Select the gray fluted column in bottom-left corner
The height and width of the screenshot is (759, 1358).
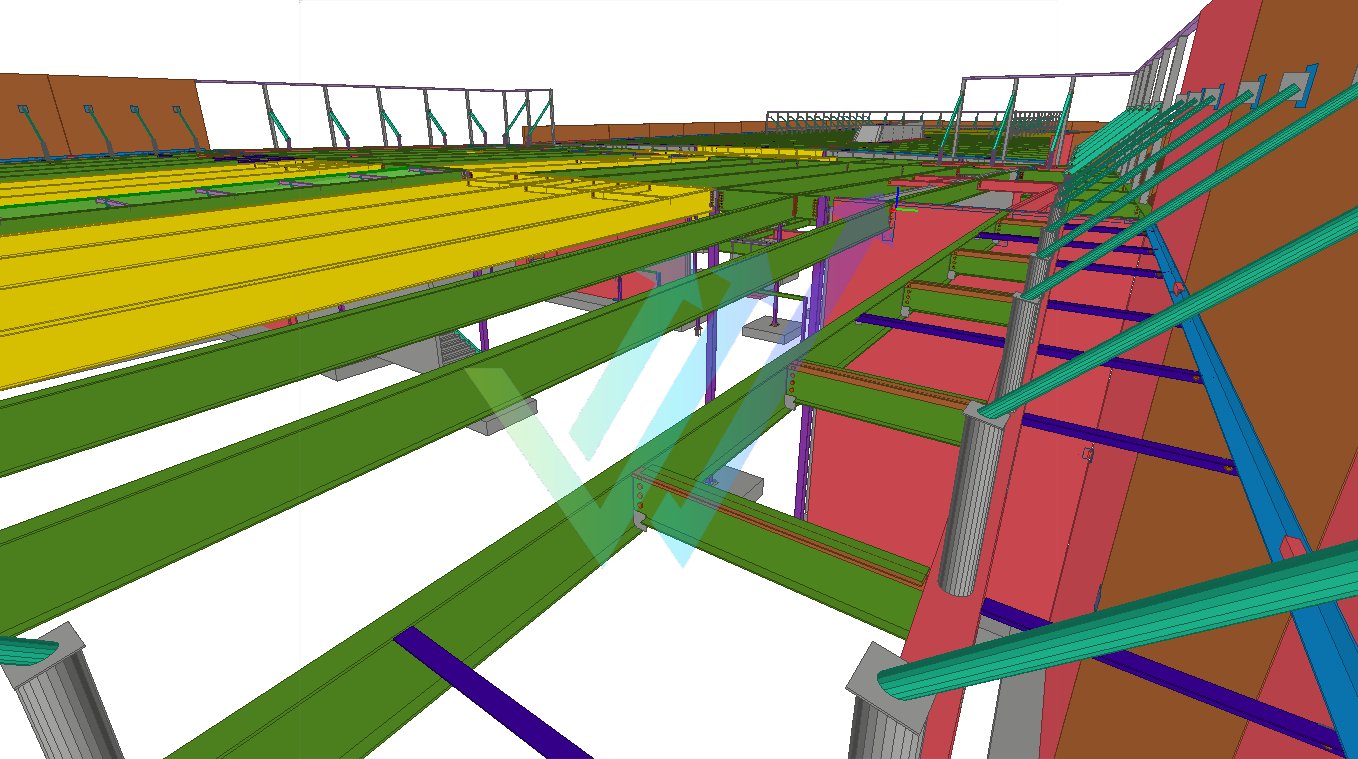coord(60,700)
